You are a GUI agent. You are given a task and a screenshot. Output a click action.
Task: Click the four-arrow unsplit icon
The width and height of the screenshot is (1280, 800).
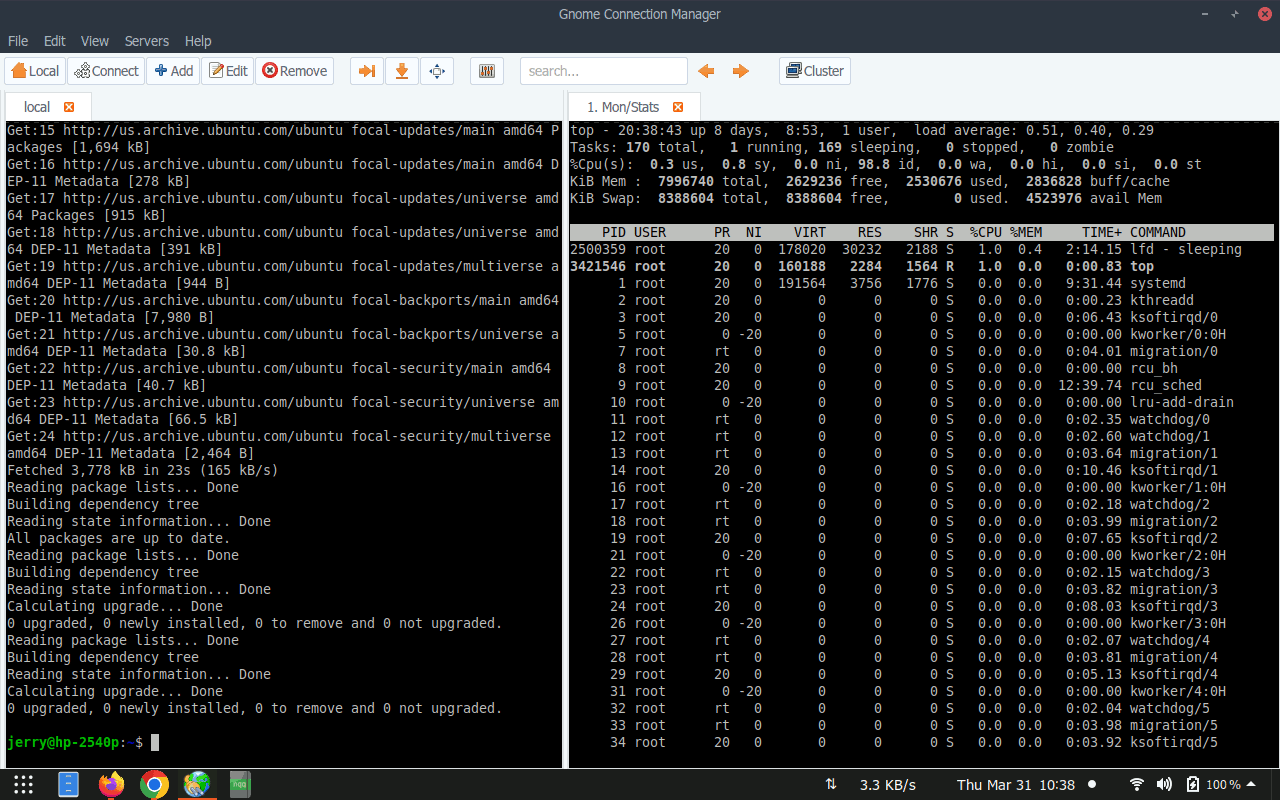[437, 71]
